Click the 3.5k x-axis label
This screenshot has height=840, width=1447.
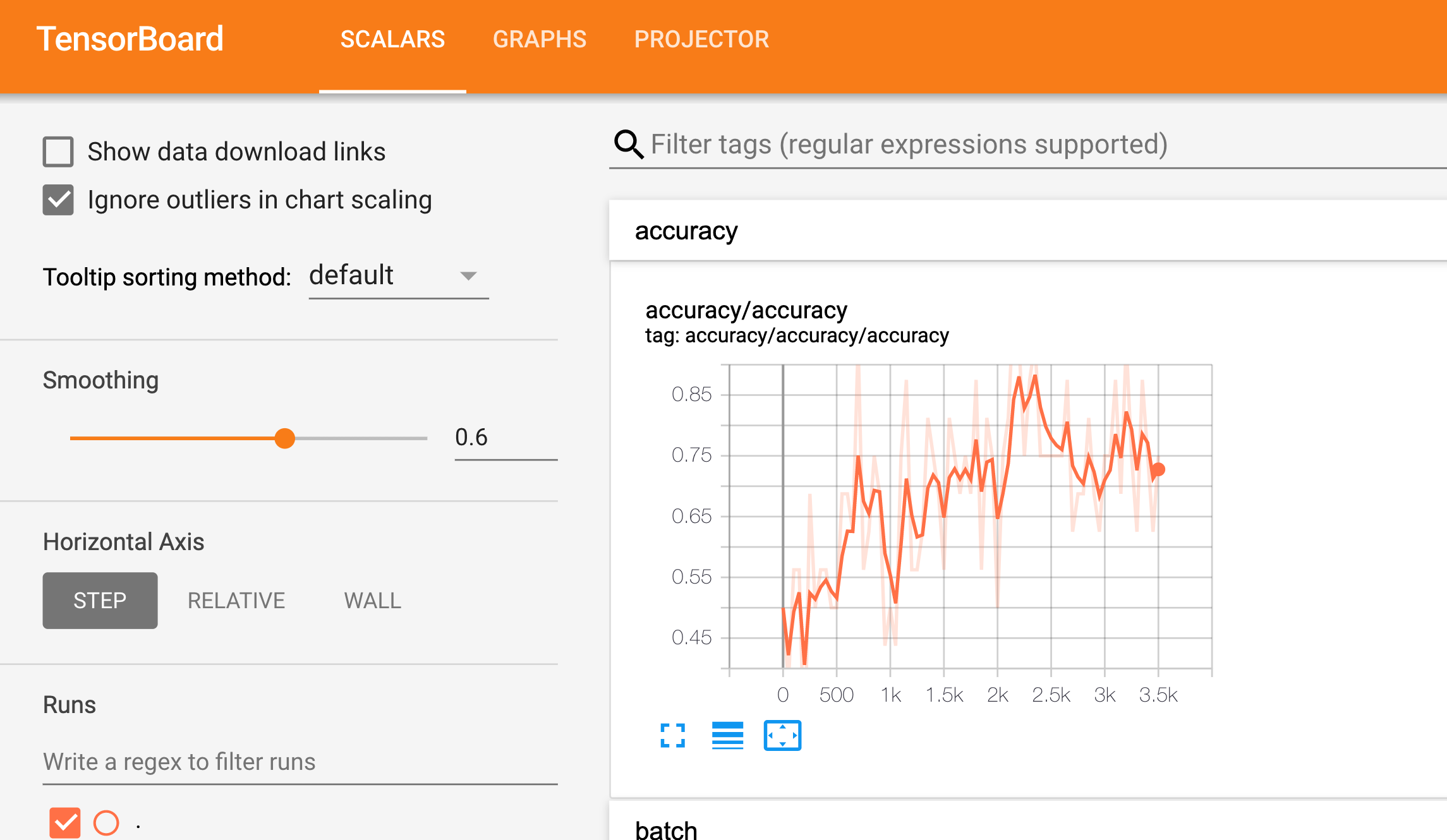[x=1158, y=695]
